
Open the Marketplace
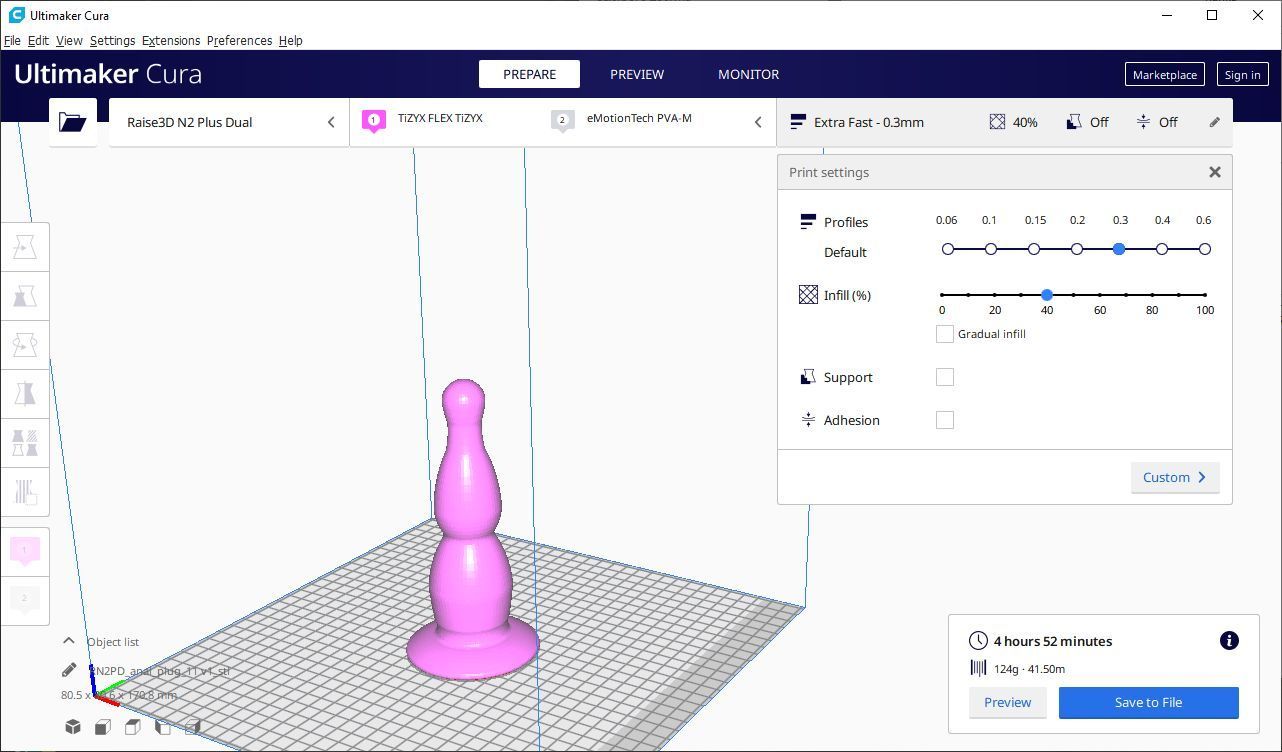click(1165, 74)
